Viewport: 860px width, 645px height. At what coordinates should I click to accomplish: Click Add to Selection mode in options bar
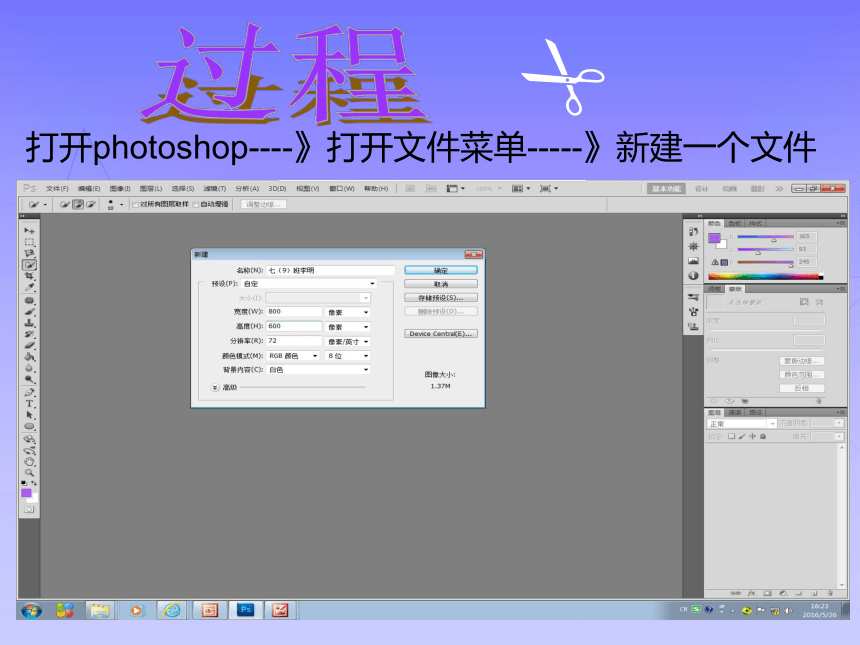78,205
